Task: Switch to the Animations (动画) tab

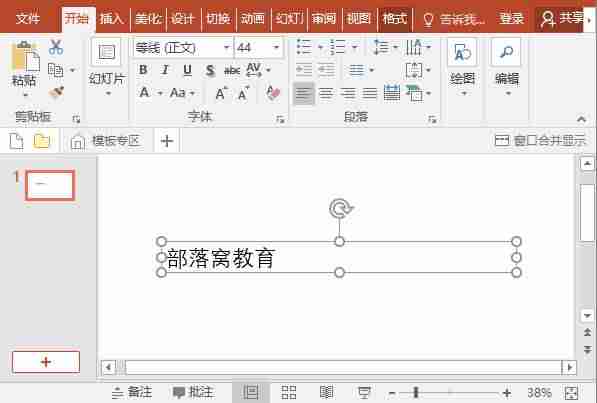Action: click(x=253, y=18)
